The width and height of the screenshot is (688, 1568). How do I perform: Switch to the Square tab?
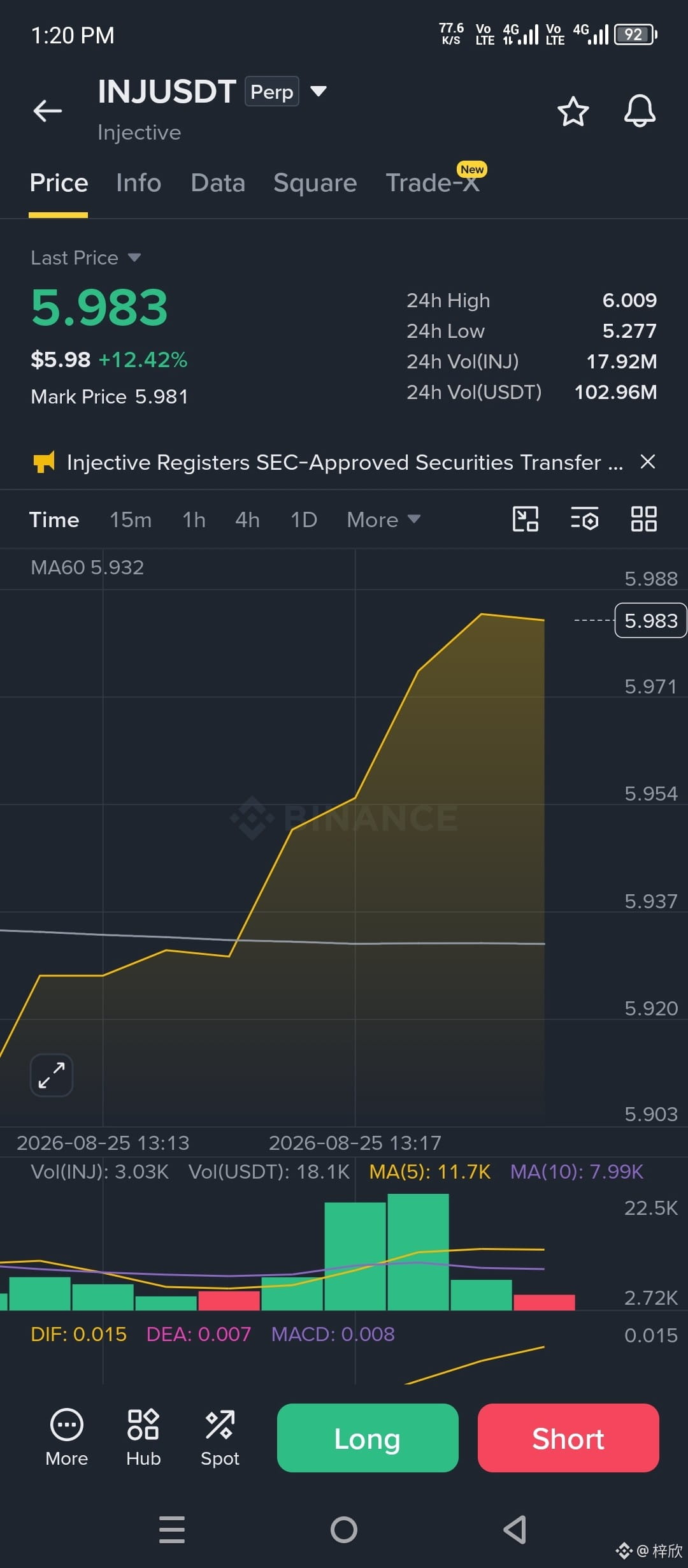point(315,183)
